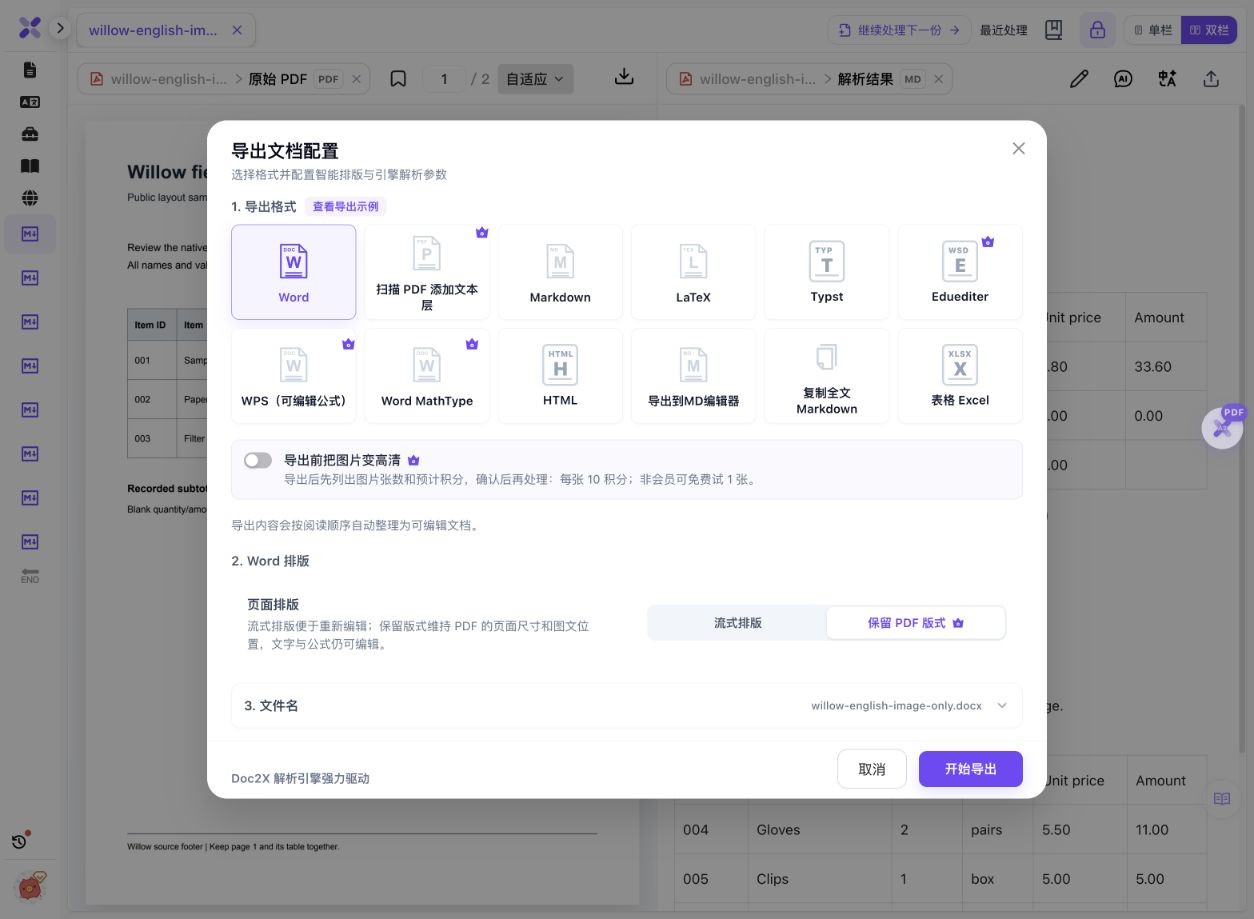Choose the scanned PDF text layer format

click(427, 272)
